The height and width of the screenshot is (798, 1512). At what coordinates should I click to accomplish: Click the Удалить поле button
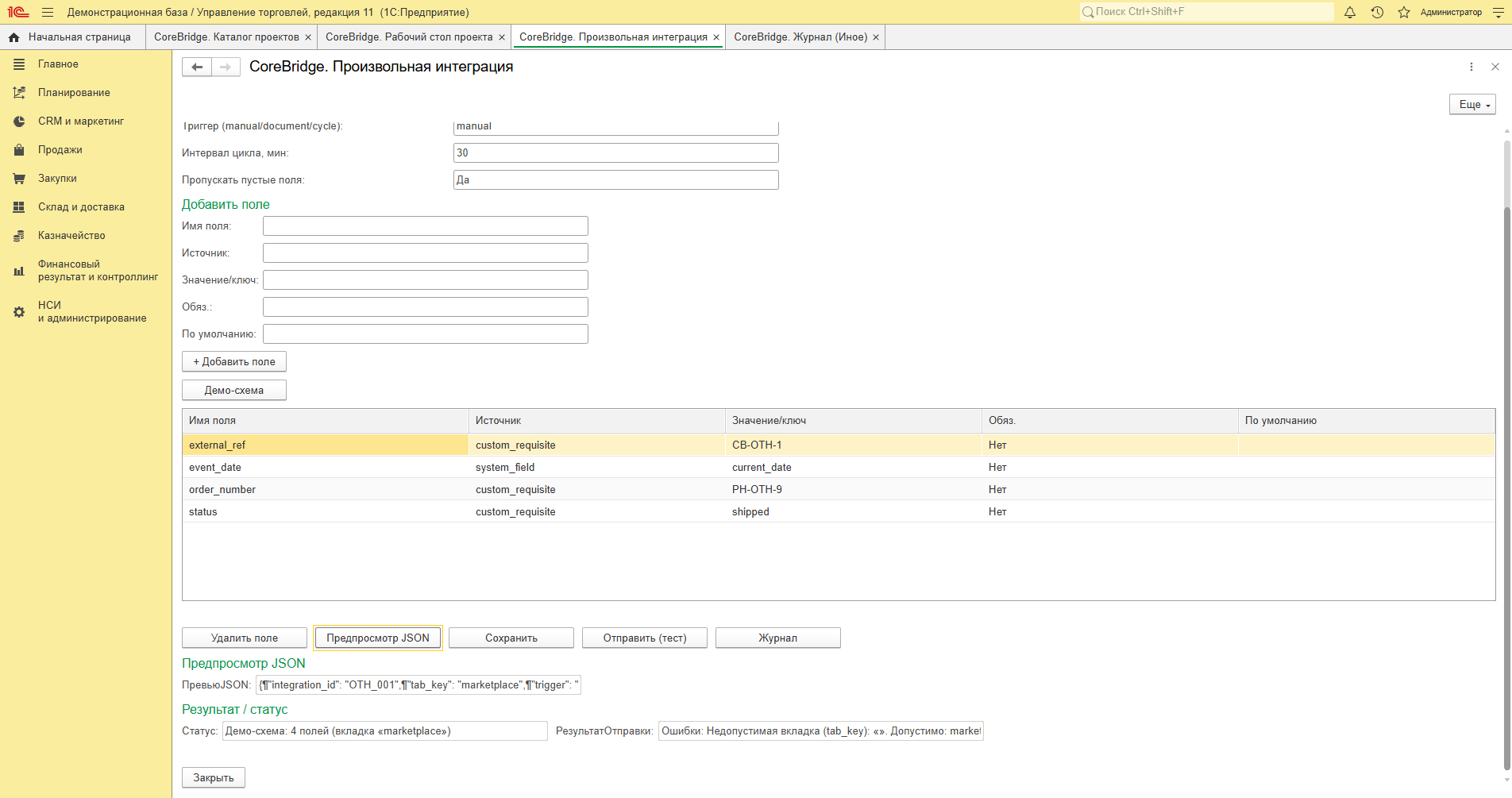point(245,638)
